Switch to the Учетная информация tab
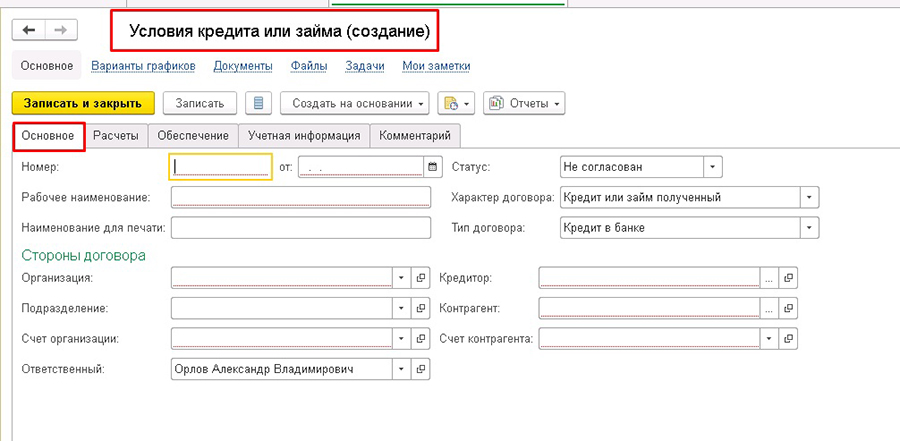Image resolution: width=900 pixels, height=441 pixels. [x=304, y=136]
